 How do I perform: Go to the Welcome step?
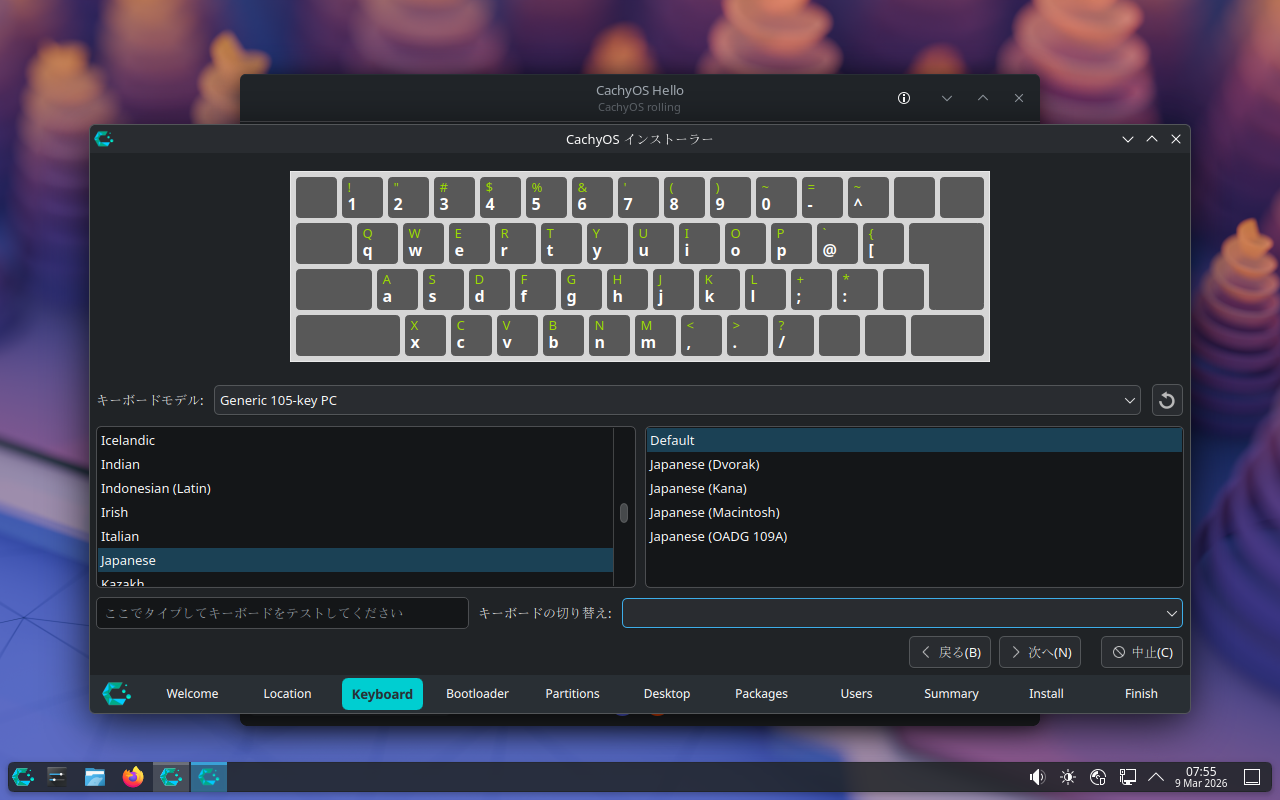pos(192,694)
